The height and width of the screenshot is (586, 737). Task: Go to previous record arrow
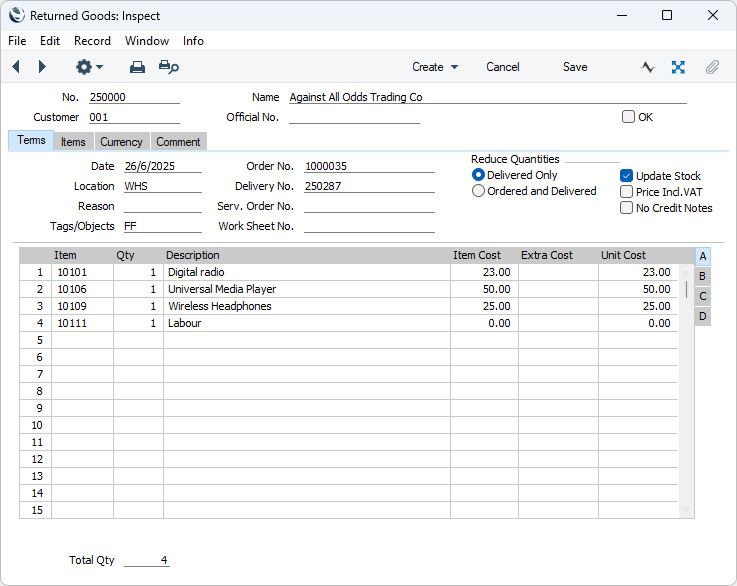coord(16,67)
